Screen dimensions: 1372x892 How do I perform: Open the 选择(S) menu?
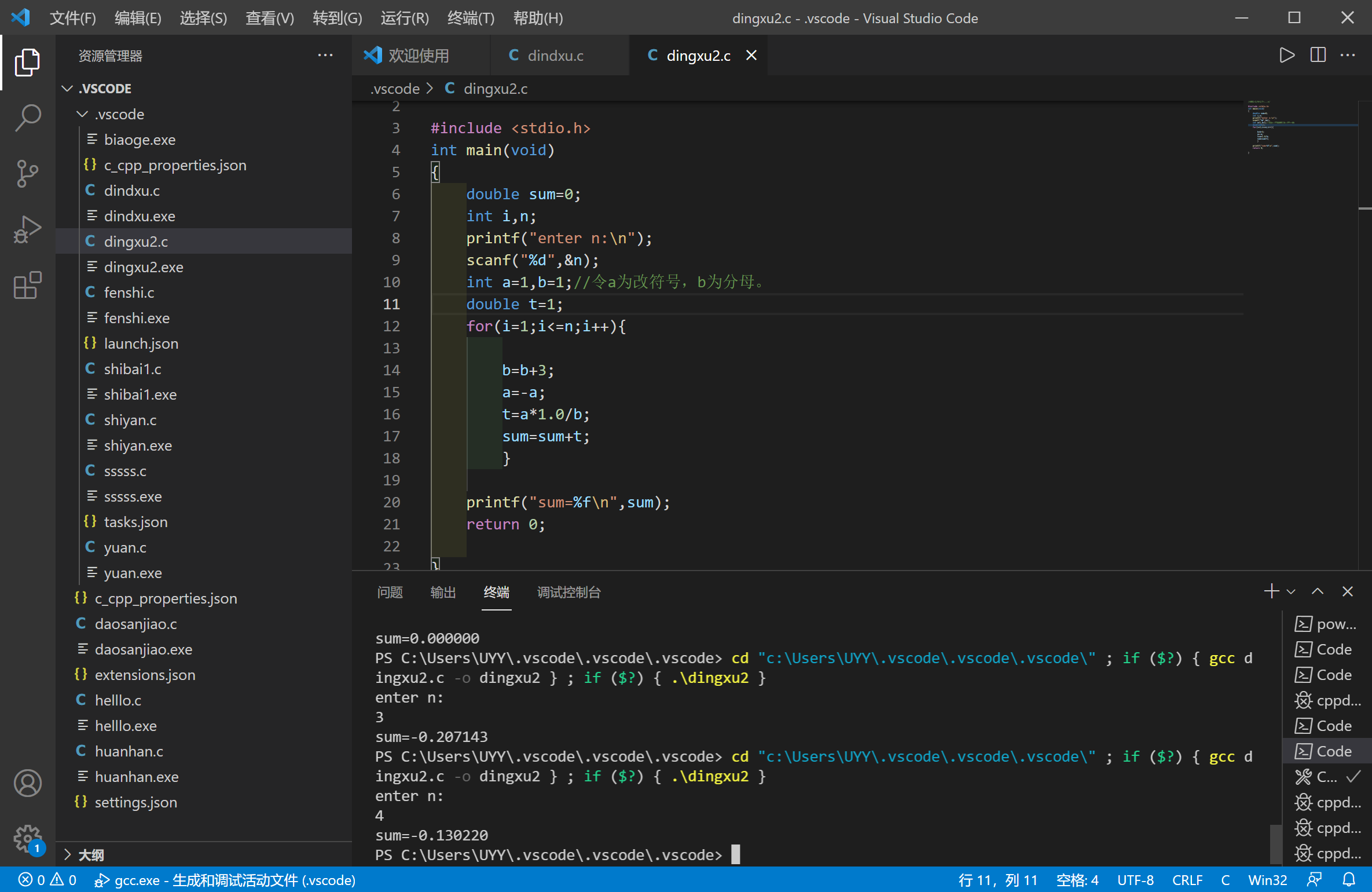(203, 18)
